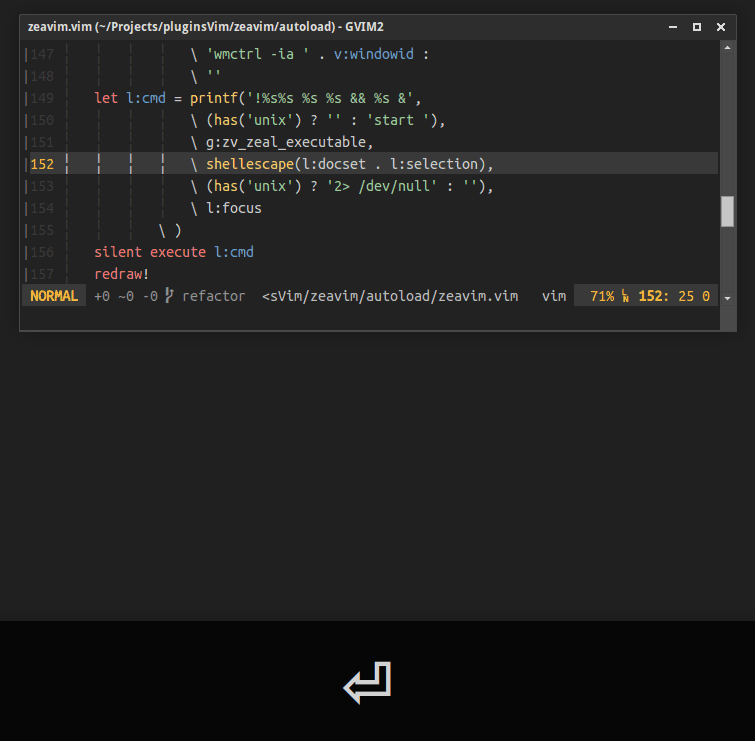Image resolution: width=755 pixels, height=741 pixels.
Task: Click l:docset on line 152
Action: tap(334, 164)
